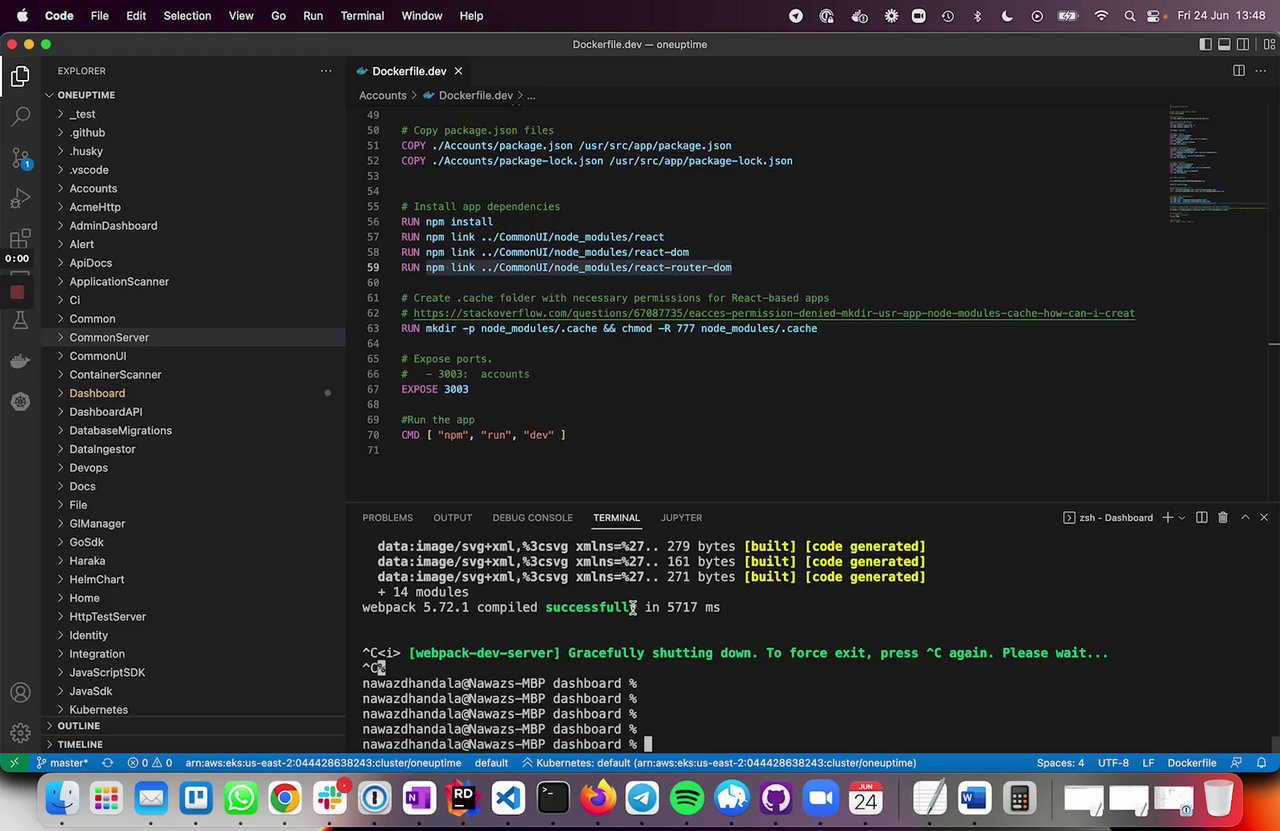The width and height of the screenshot is (1280, 831).
Task: Switch to the PROBLEMS panel tab
Action: (387, 518)
